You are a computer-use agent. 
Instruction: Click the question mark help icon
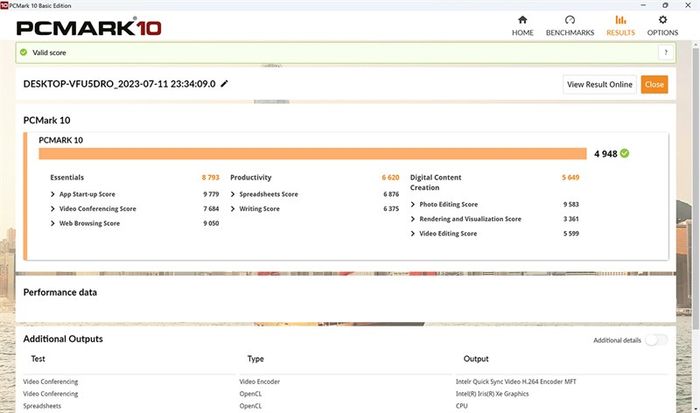pos(666,53)
